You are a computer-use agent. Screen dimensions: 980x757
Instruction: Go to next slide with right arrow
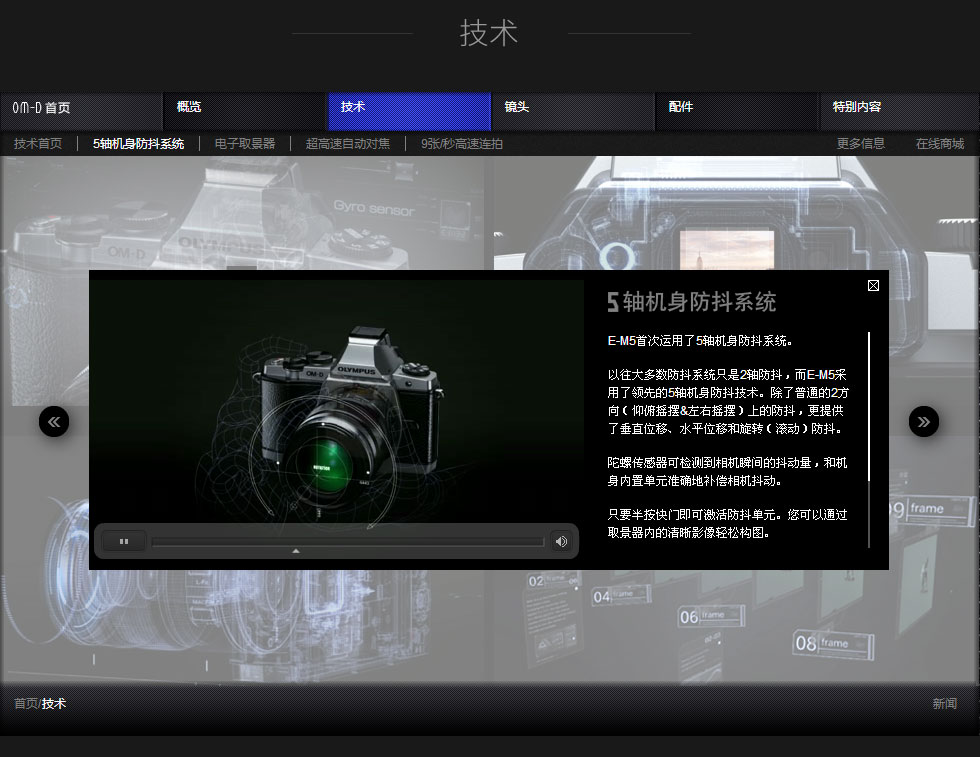pos(923,422)
